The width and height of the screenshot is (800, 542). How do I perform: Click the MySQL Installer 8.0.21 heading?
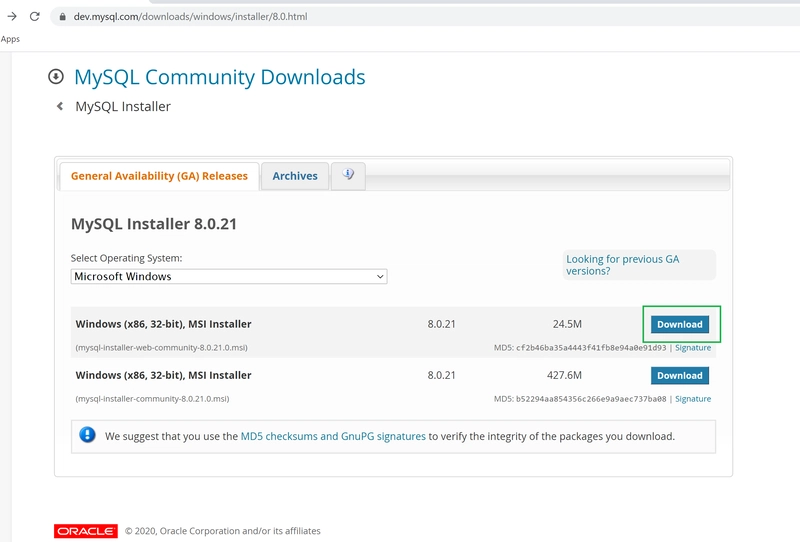(154, 224)
